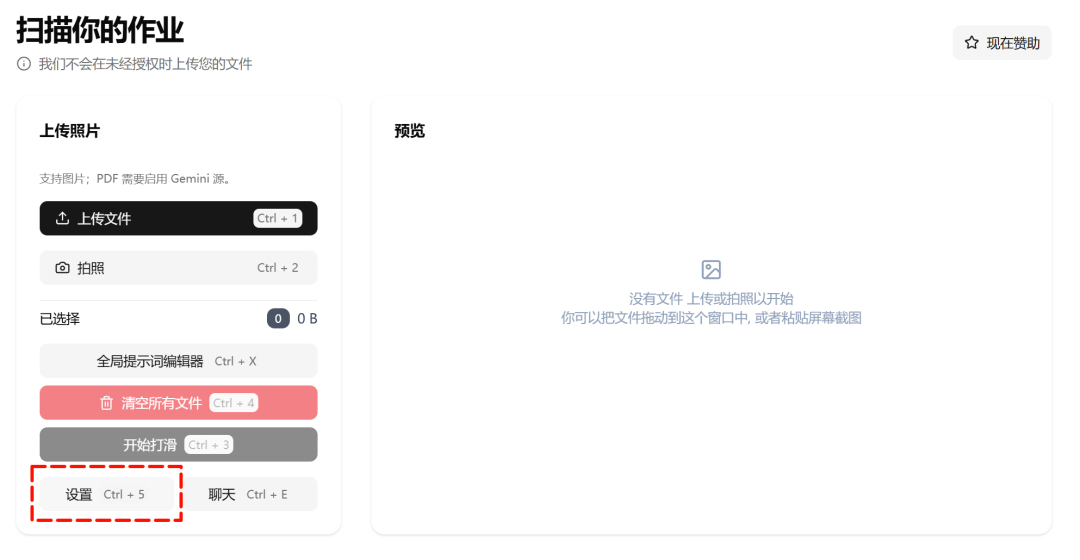1080x560 pixels.
Task: Click the trash can icon on 清空所有文件
Action: 106,403
